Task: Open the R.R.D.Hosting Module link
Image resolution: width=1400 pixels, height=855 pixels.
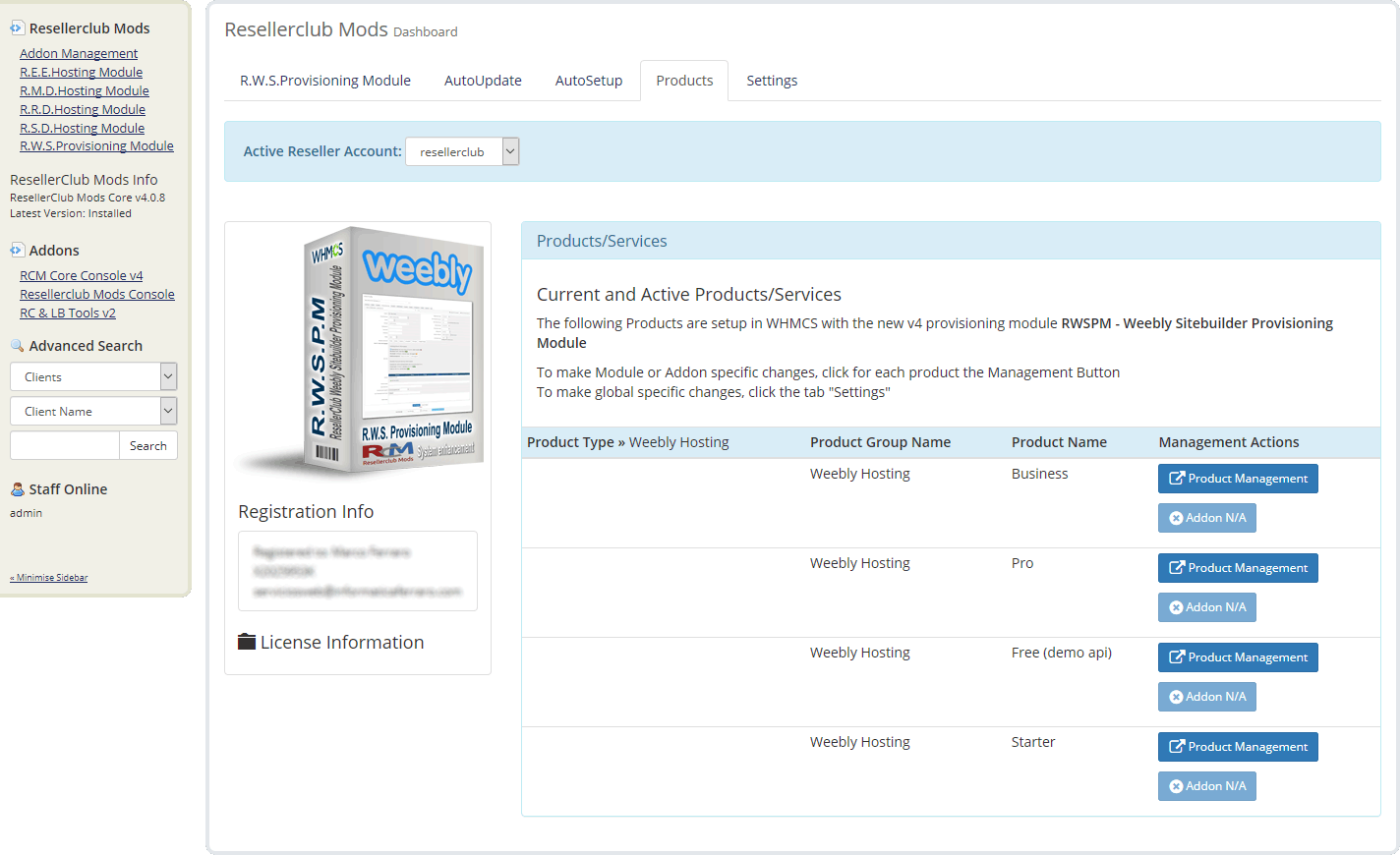Action: pyautogui.click(x=83, y=109)
